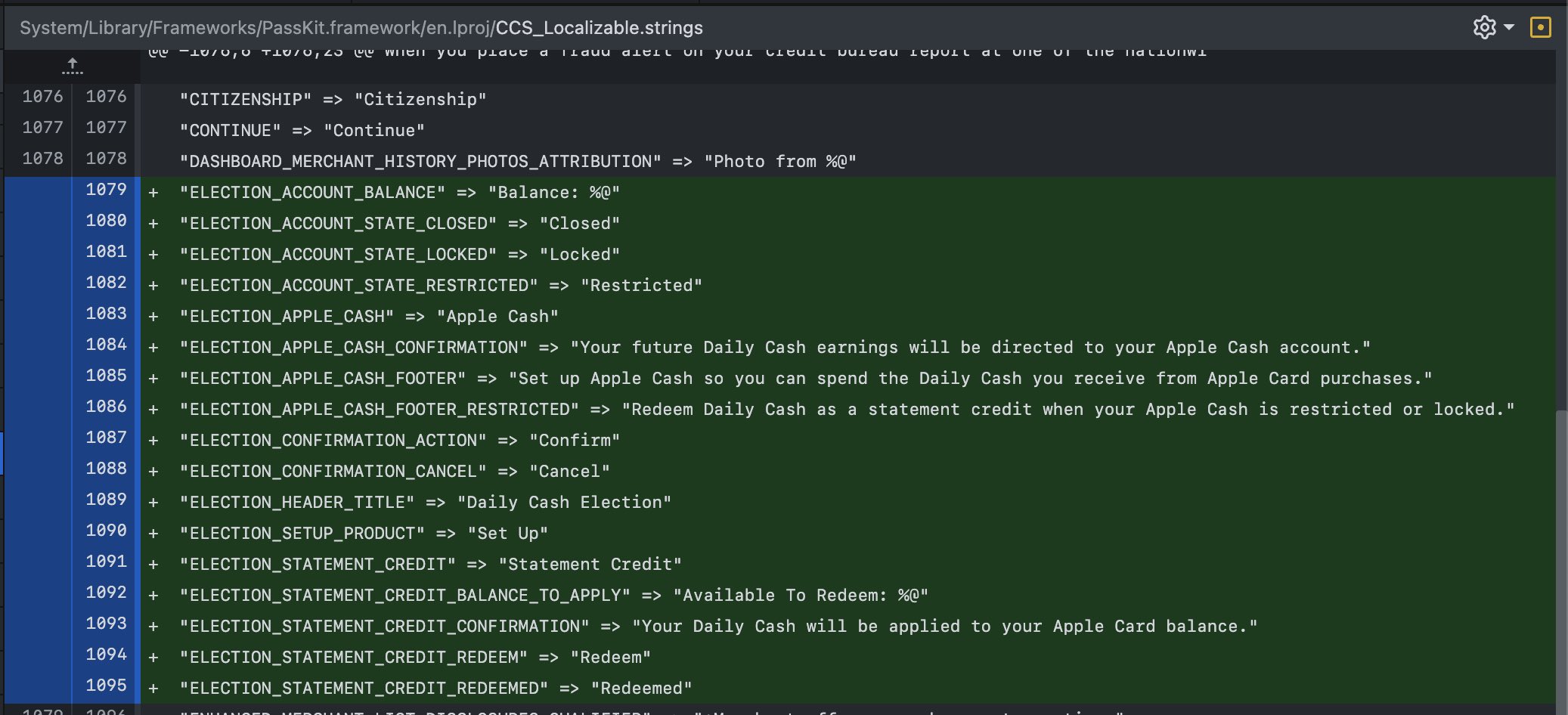Select new line number 1095
The height and width of the screenshot is (715, 1568).
coord(106,685)
